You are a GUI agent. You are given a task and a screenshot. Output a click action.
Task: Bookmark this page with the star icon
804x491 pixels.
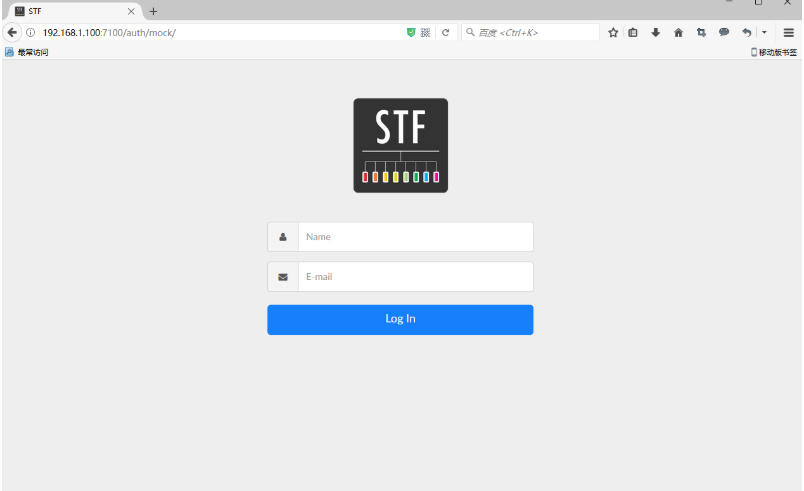(x=613, y=32)
